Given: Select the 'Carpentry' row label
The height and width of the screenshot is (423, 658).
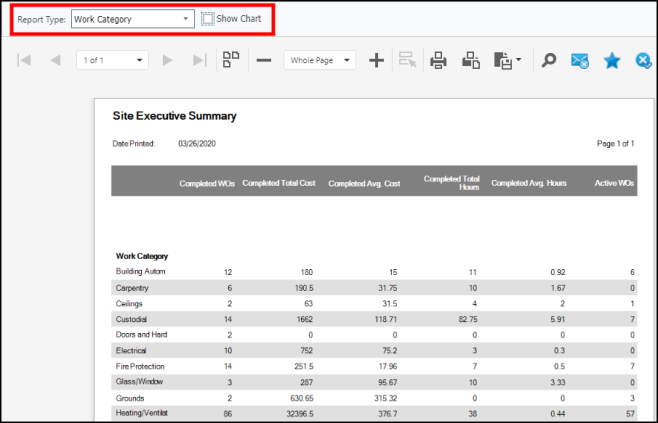Looking at the screenshot, I should (132, 288).
